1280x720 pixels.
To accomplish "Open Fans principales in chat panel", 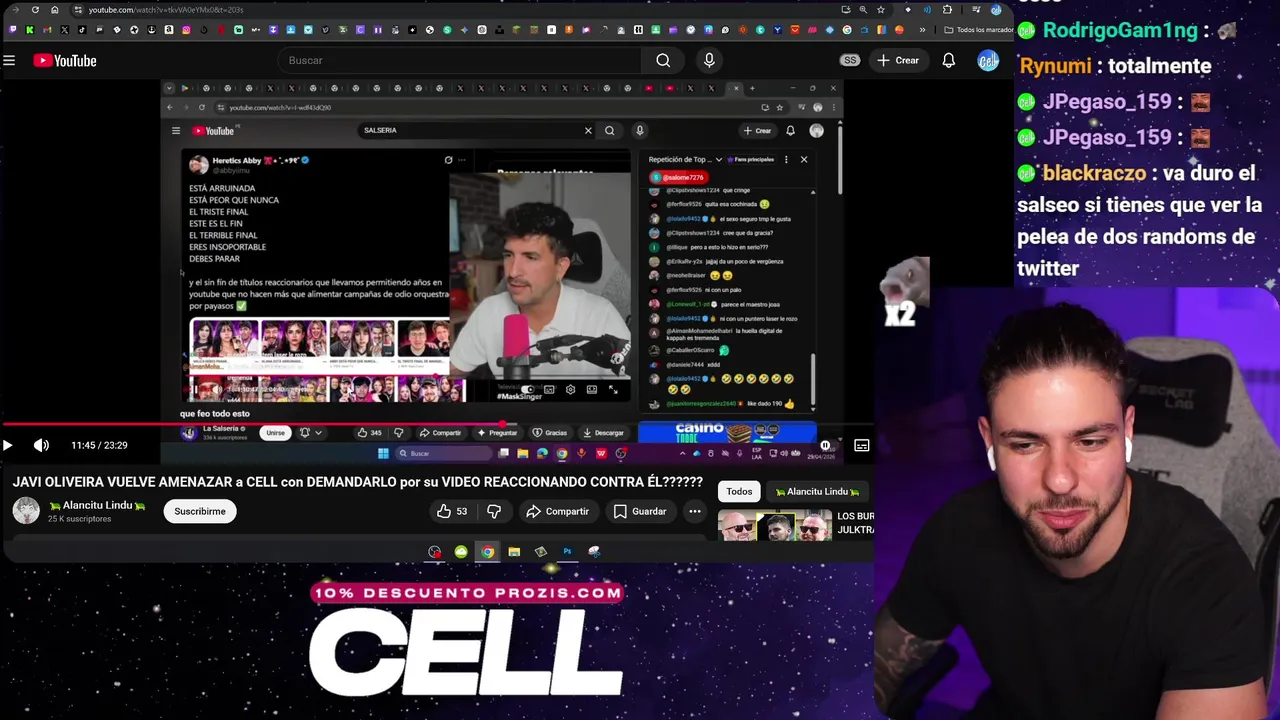I will (x=749, y=159).
